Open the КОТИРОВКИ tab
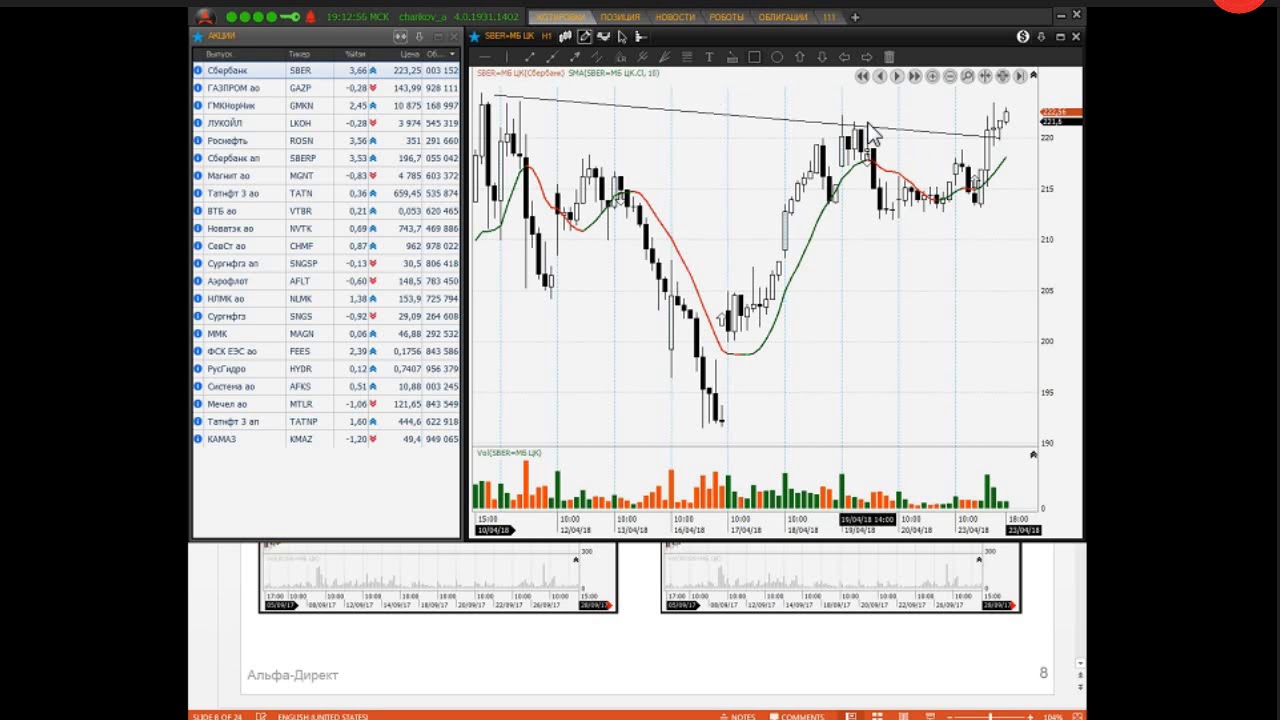Image resolution: width=1280 pixels, height=720 pixels. (560, 17)
